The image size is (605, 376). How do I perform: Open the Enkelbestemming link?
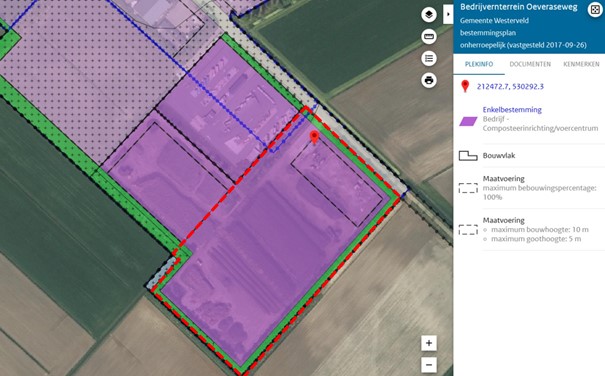512,110
